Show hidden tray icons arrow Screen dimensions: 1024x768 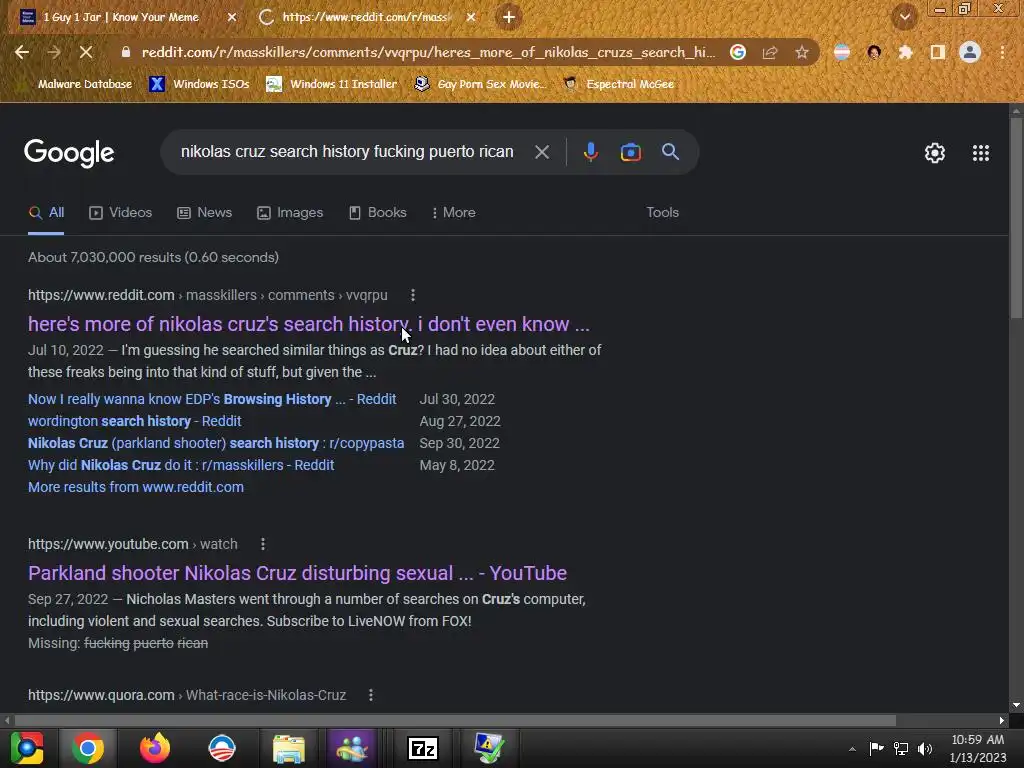coord(852,749)
